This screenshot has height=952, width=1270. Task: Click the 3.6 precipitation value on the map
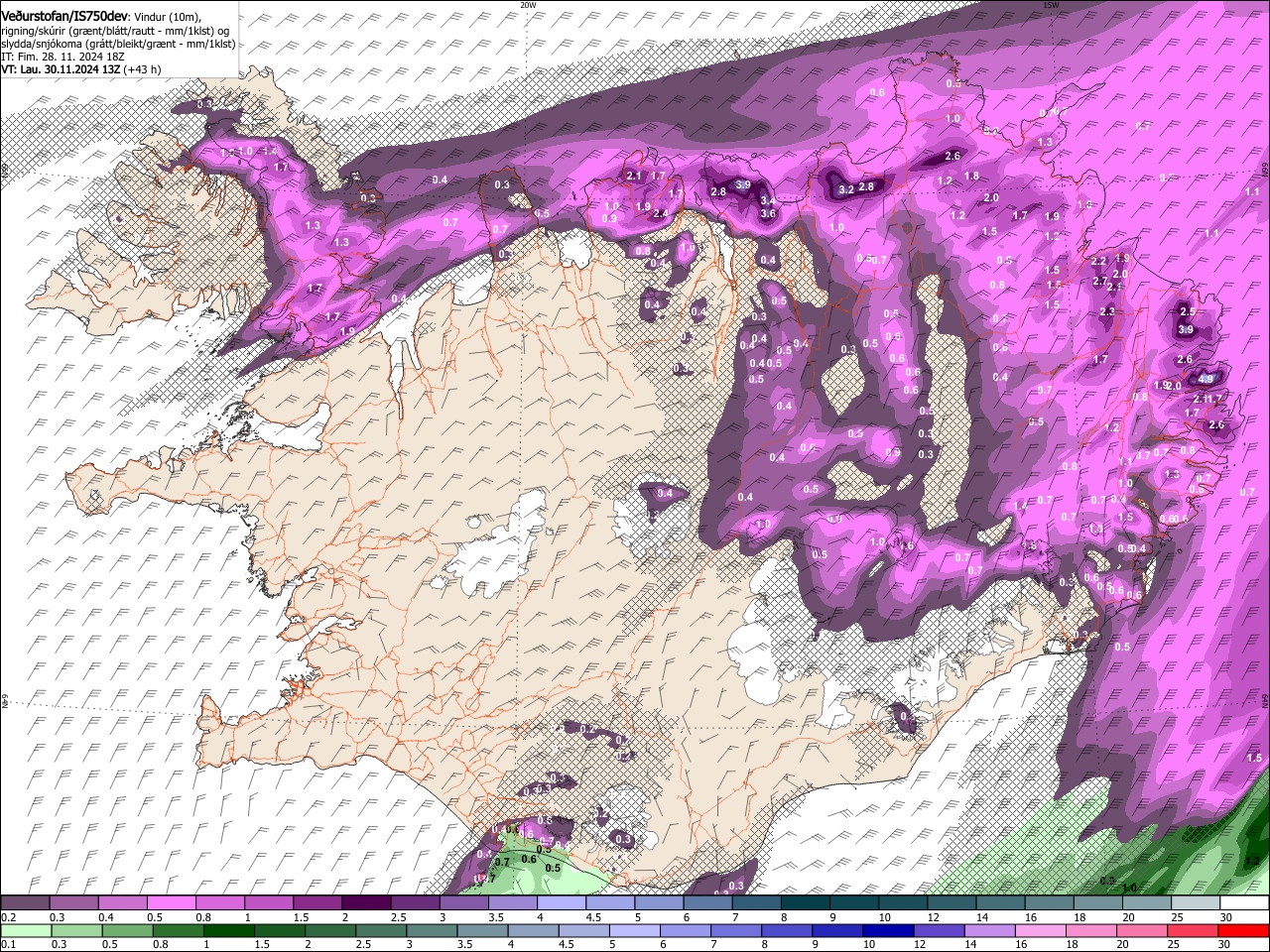click(x=767, y=213)
